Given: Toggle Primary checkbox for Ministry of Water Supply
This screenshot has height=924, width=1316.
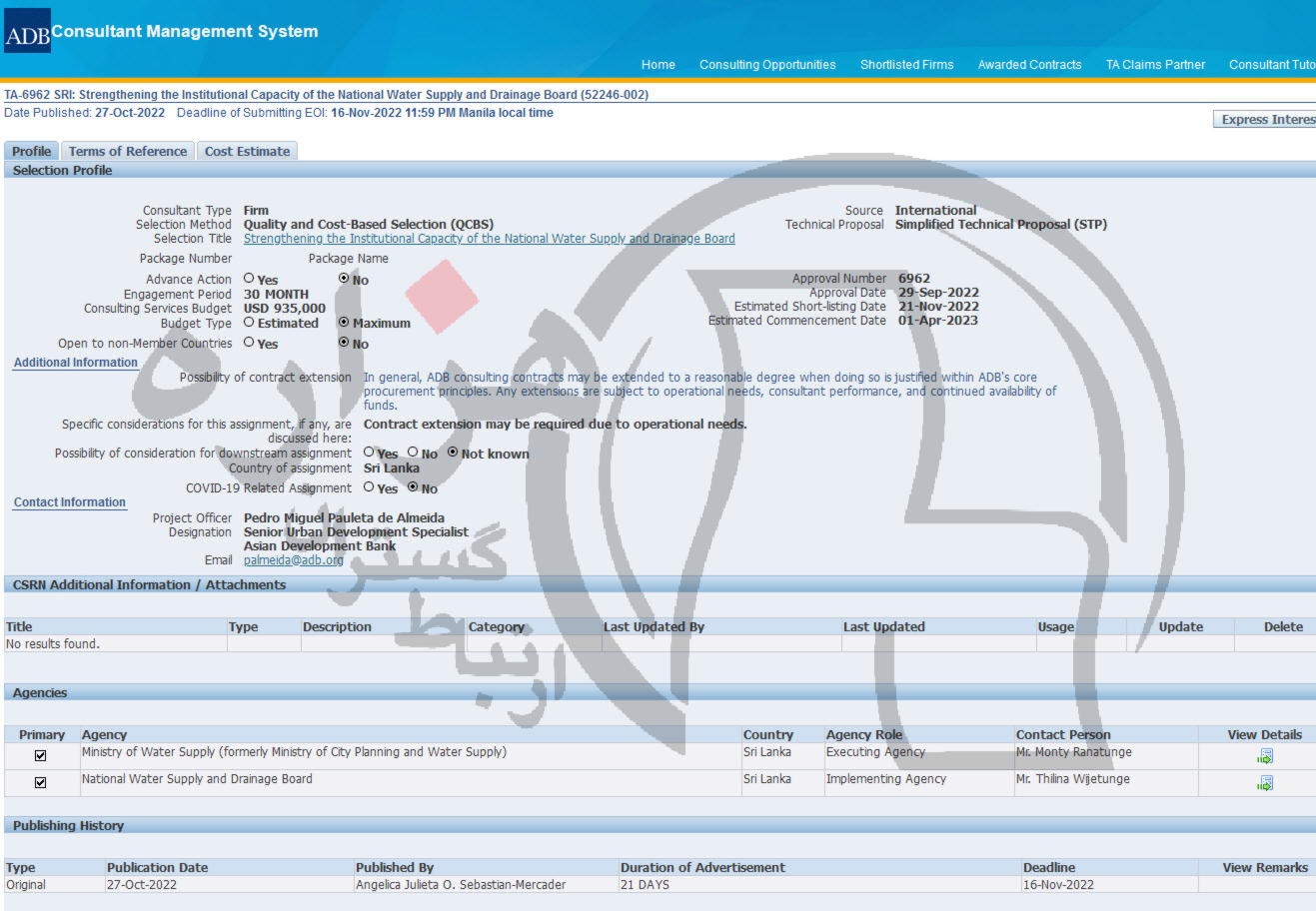Looking at the screenshot, I should click(40, 756).
